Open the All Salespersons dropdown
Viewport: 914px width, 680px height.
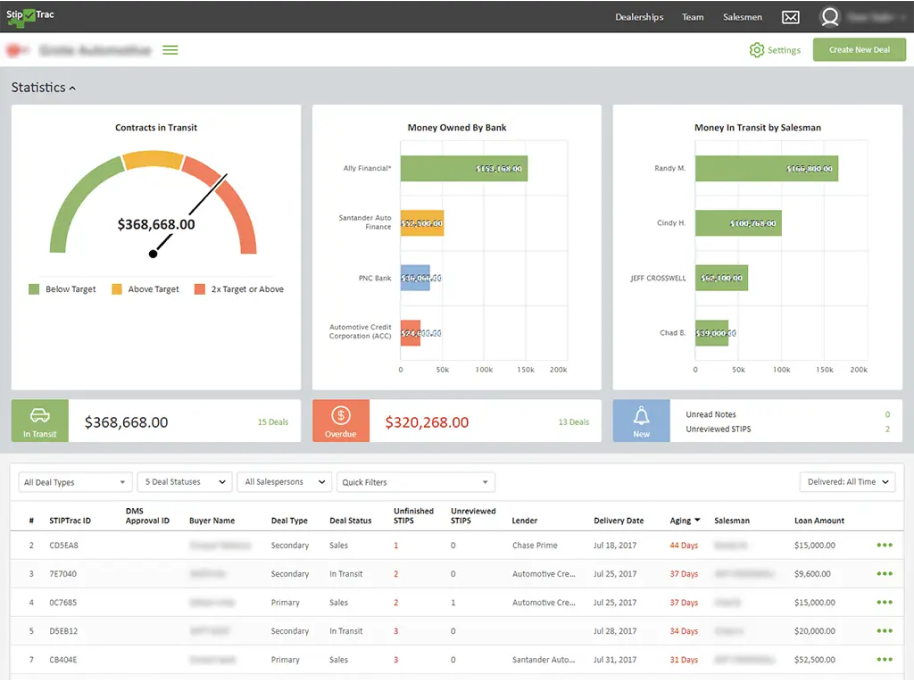coord(284,482)
